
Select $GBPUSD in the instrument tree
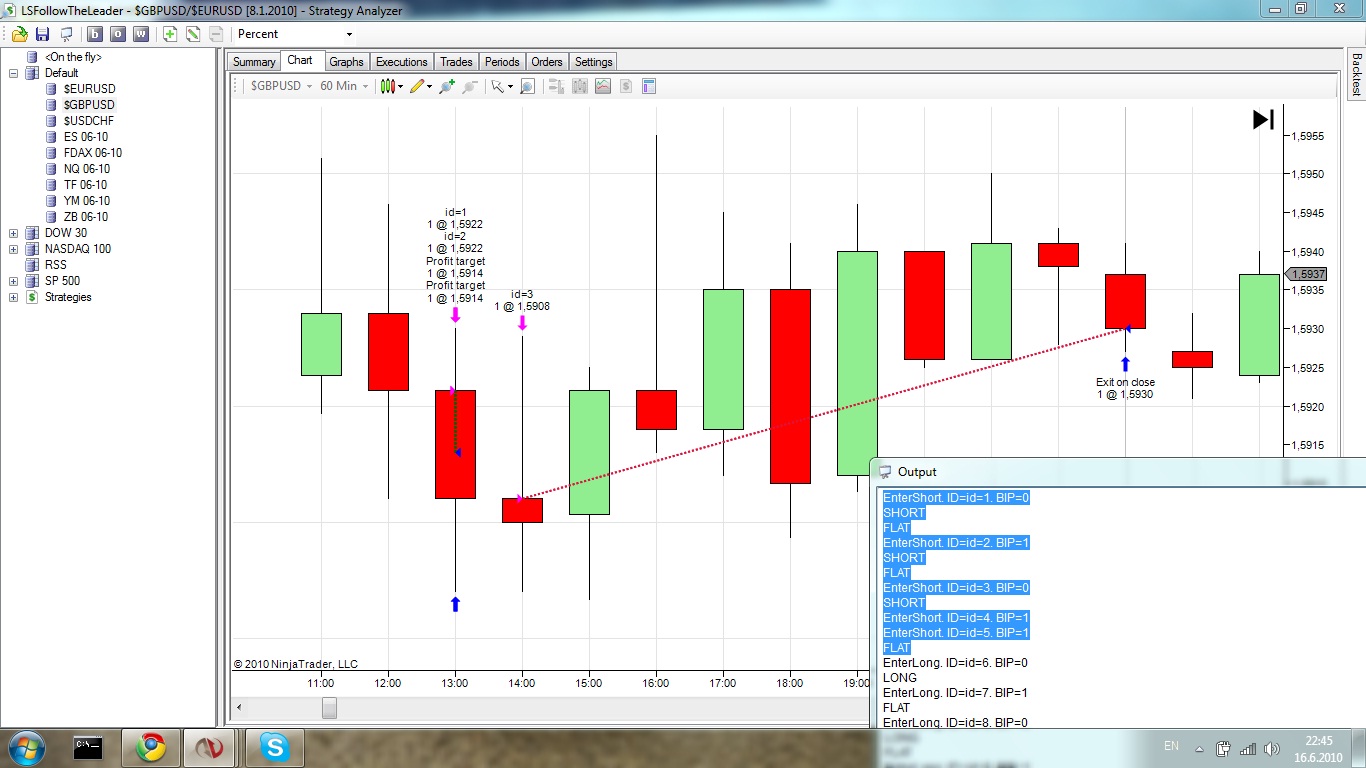click(x=89, y=105)
